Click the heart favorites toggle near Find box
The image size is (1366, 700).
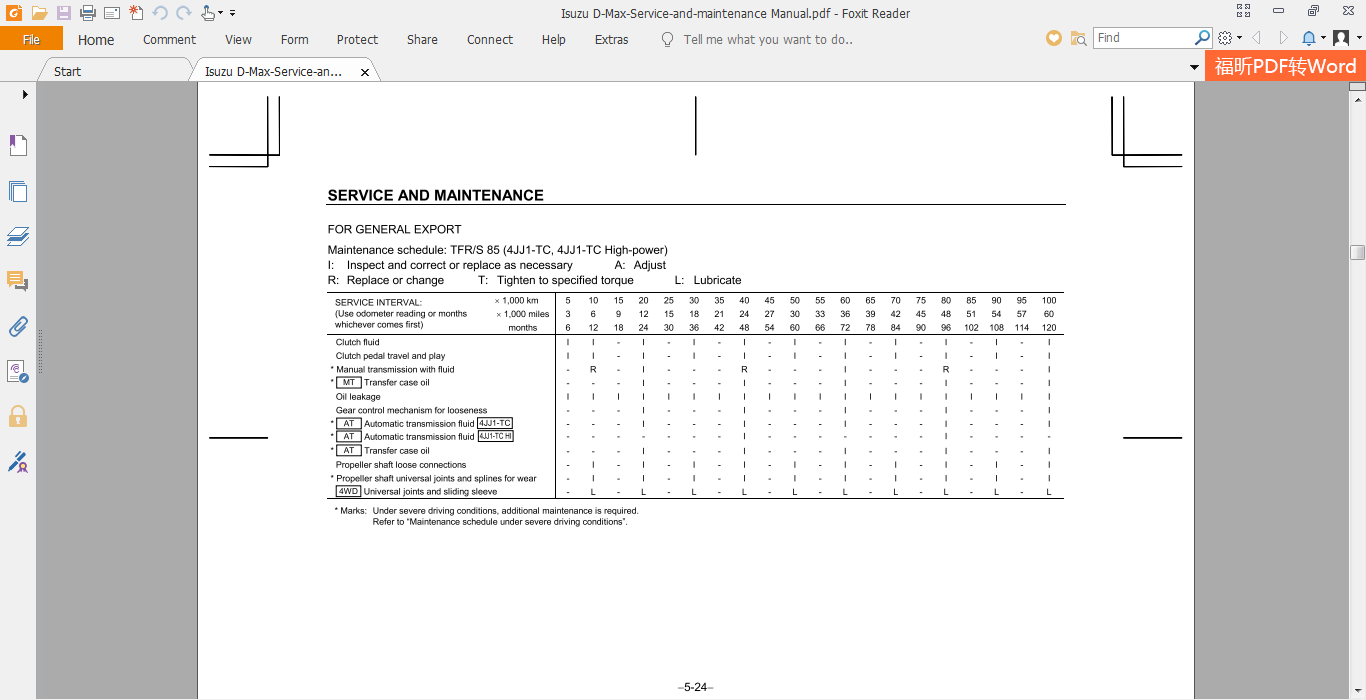click(1053, 38)
